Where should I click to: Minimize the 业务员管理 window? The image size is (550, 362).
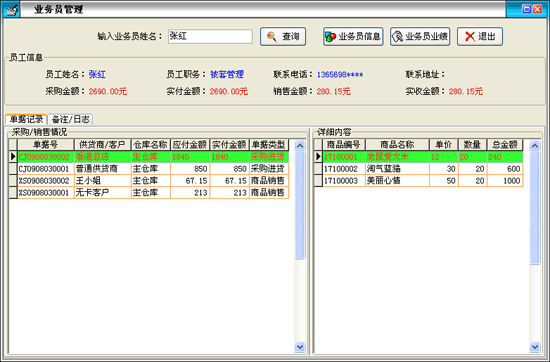point(526,9)
